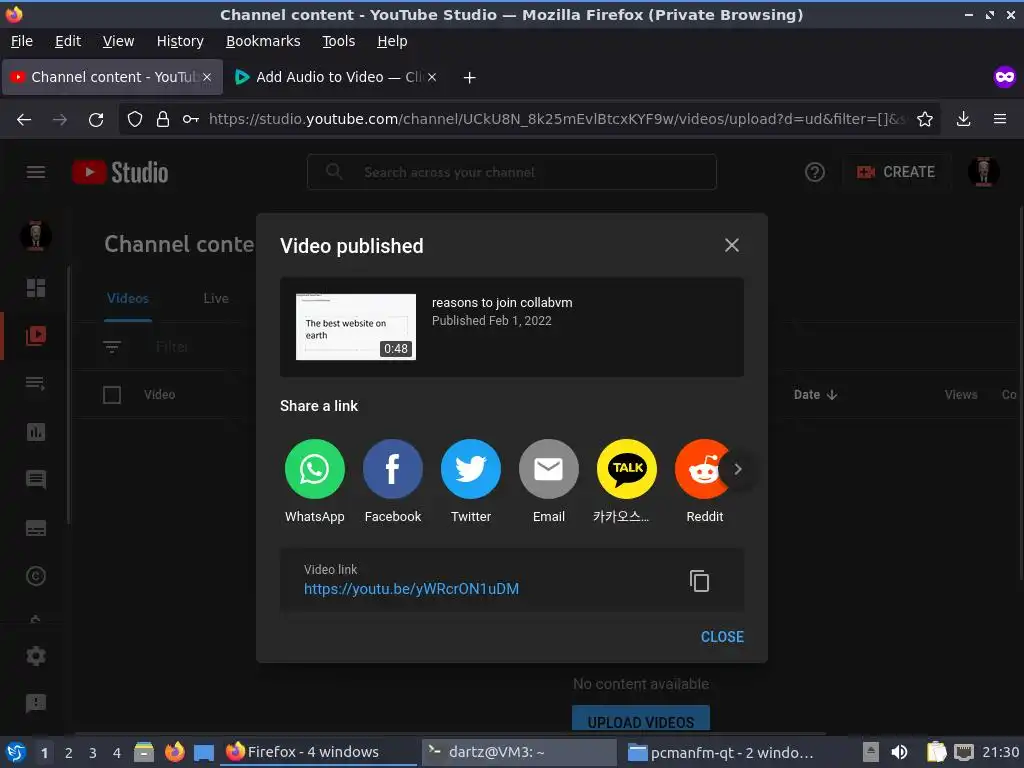Click the volume speaker tray icon
The height and width of the screenshot is (768, 1024).
pyautogui.click(x=899, y=752)
